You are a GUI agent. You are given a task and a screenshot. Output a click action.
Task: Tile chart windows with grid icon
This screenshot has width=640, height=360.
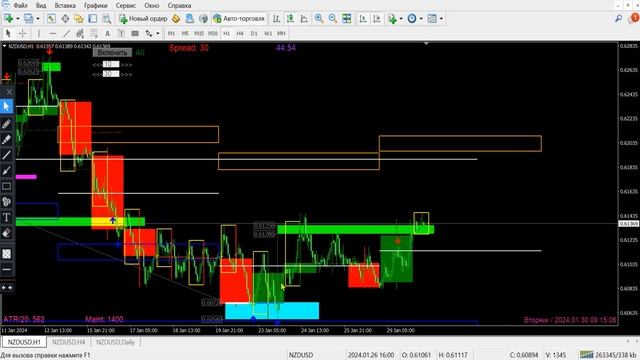tap(347, 18)
